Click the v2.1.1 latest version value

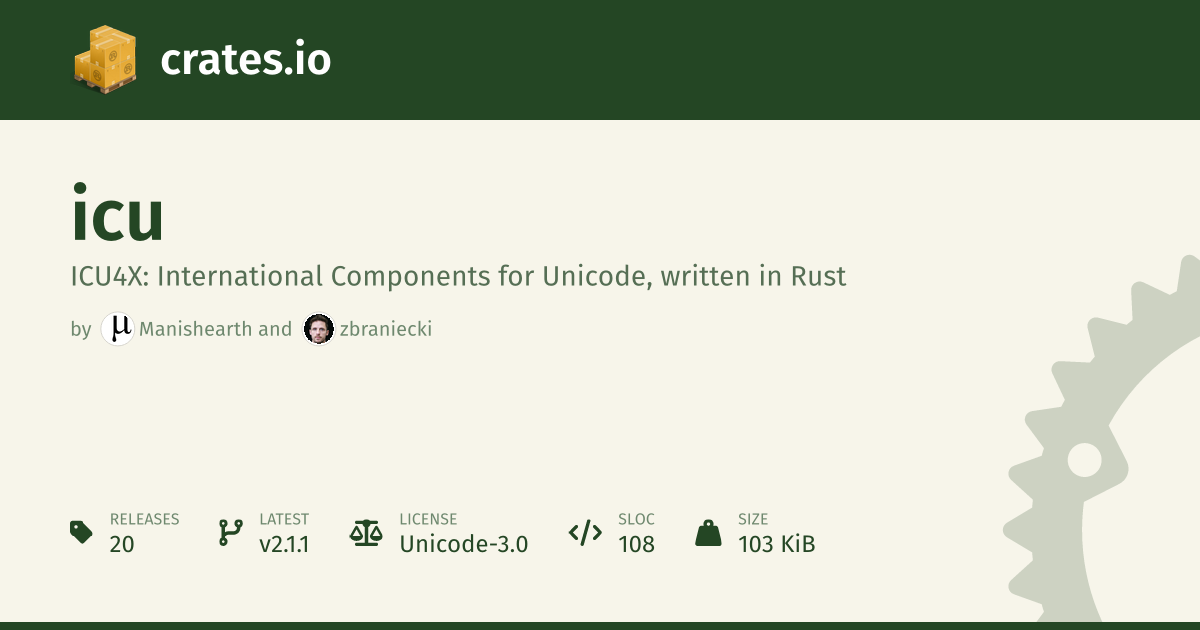[x=284, y=544]
